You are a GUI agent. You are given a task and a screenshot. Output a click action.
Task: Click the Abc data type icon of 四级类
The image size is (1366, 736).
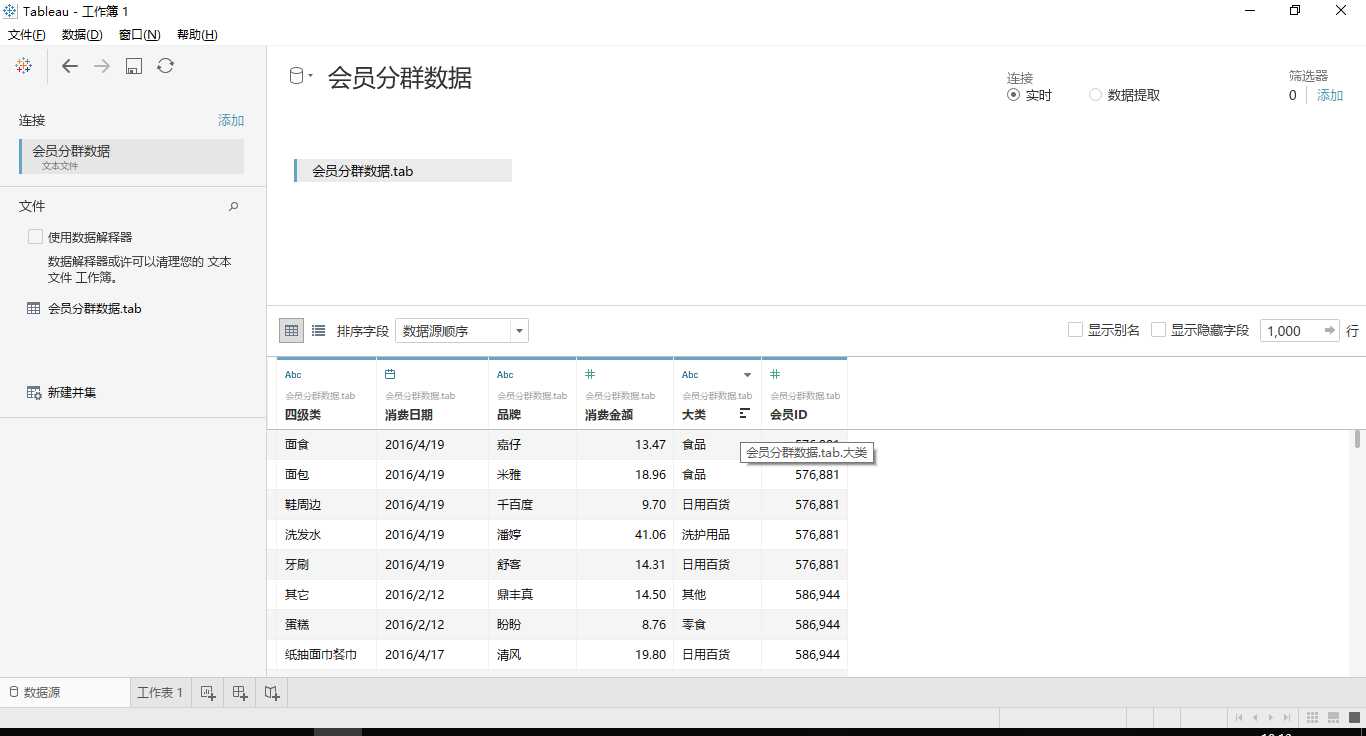click(x=293, y=375)
